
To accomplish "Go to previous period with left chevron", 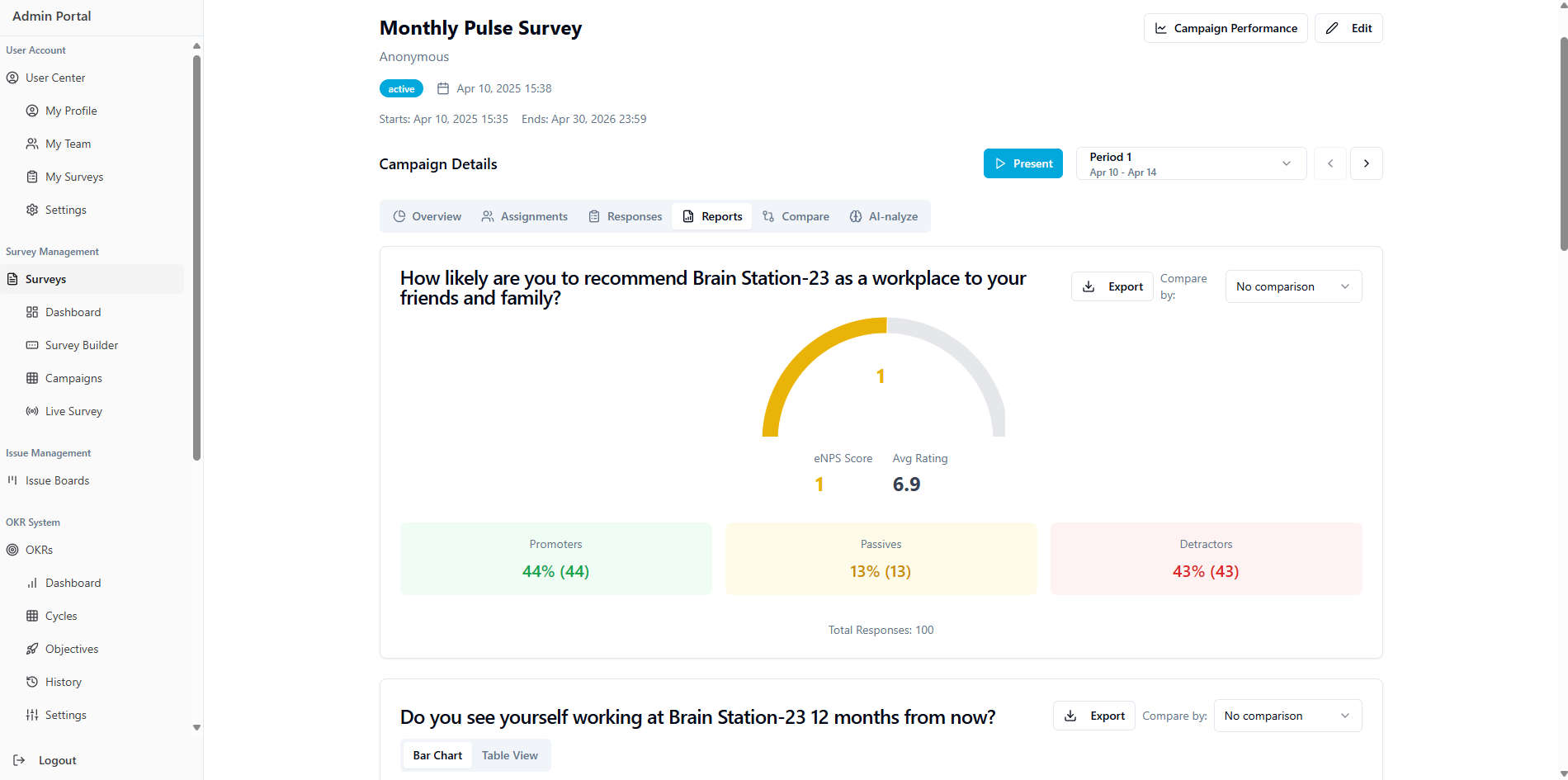I will click(x=1330, y=163).
